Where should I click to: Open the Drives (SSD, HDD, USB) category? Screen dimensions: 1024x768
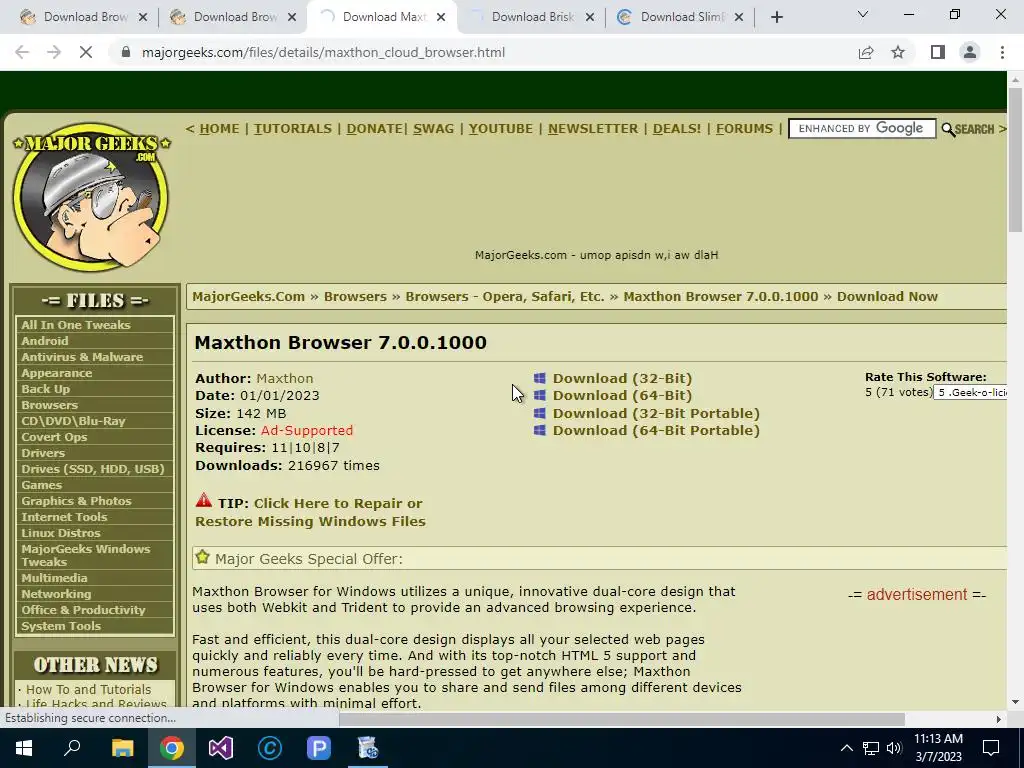tap(93, 469)
